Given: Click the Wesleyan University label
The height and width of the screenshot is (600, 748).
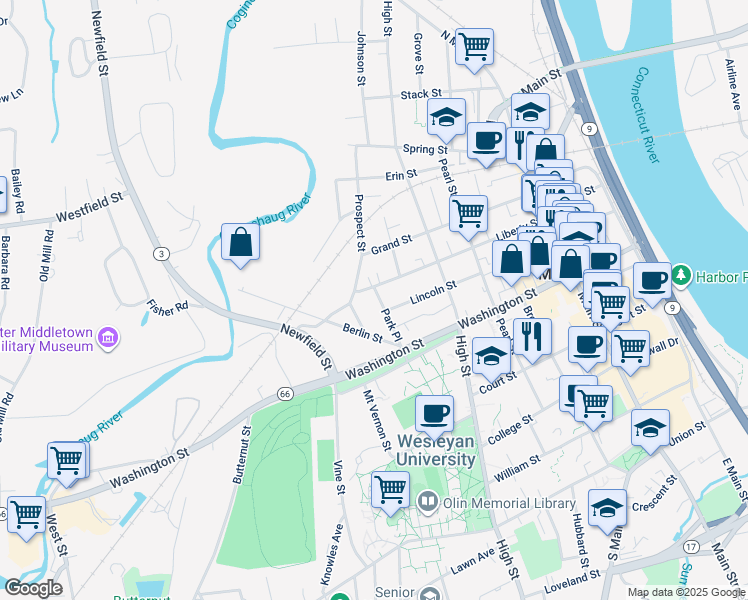Looking at the screenshot, I should coord(436,450).
